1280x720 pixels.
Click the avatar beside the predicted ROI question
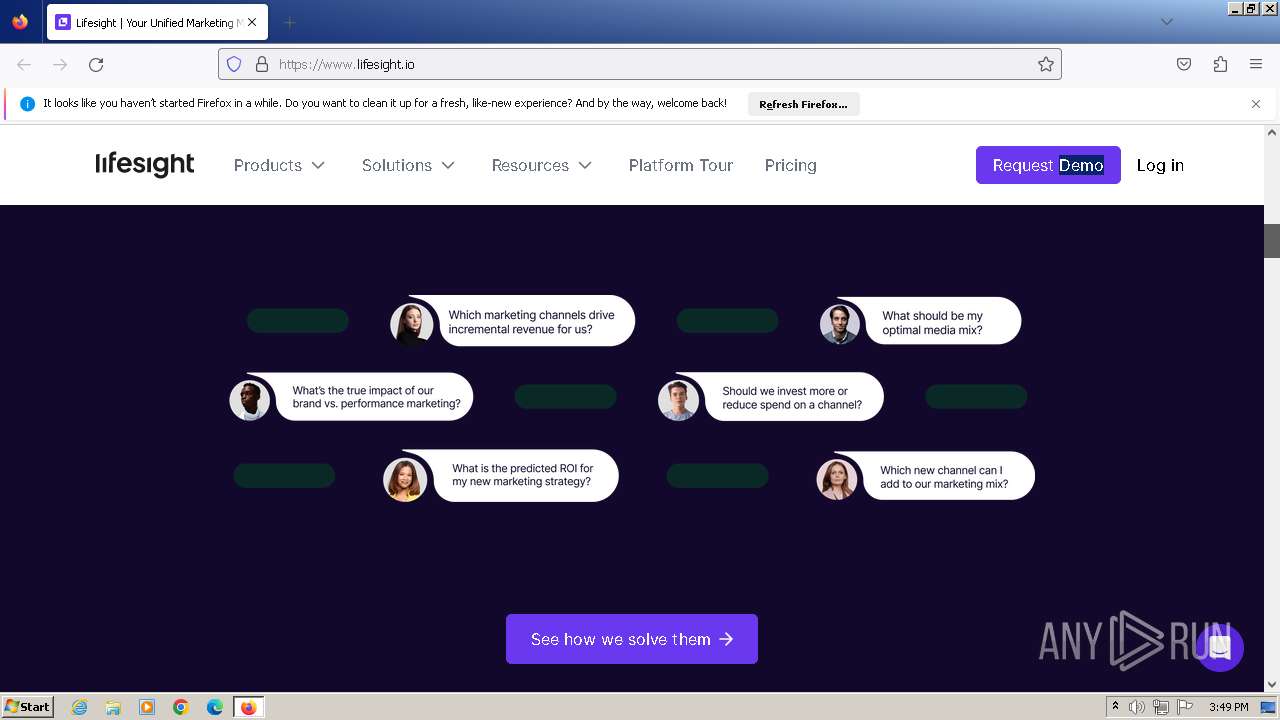405,480
